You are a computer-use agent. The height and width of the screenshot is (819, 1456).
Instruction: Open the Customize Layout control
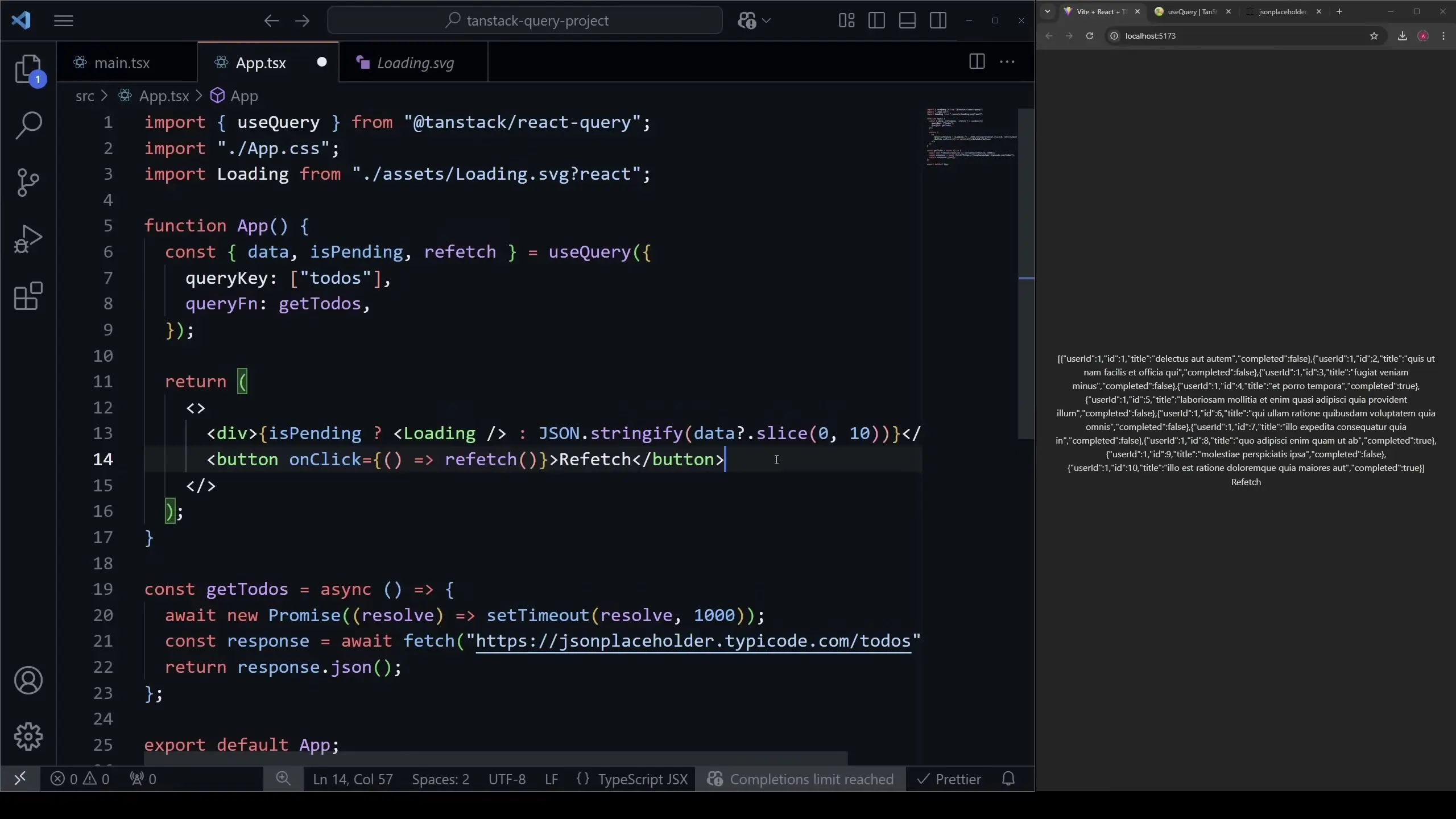coord(846,21)
